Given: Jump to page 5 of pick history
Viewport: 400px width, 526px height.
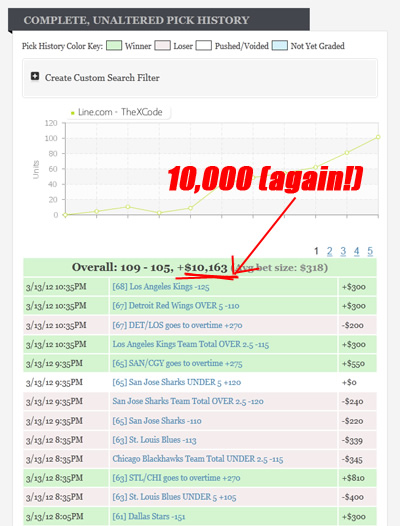Looking at the screenshot, I should [370, 251].
